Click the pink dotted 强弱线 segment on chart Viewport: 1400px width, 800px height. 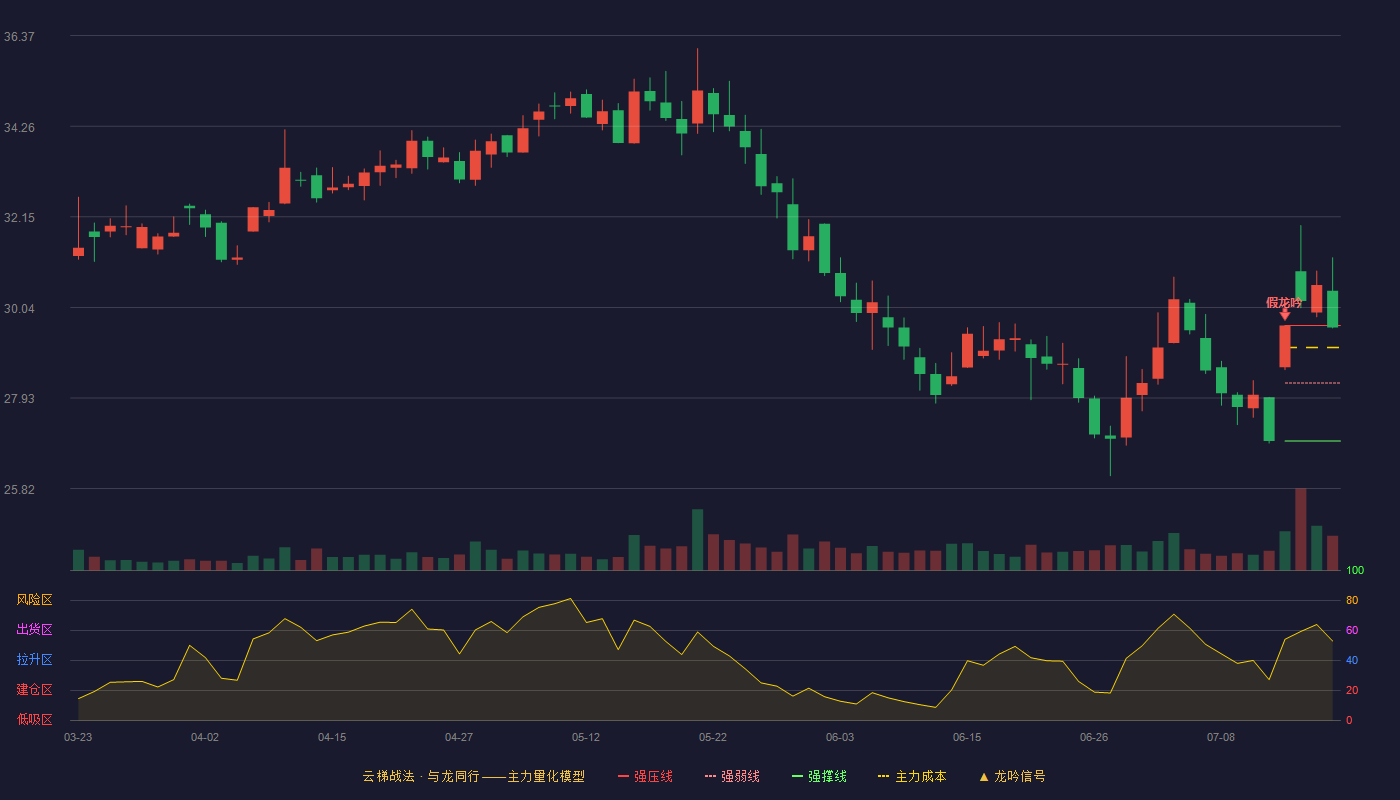1312,383
